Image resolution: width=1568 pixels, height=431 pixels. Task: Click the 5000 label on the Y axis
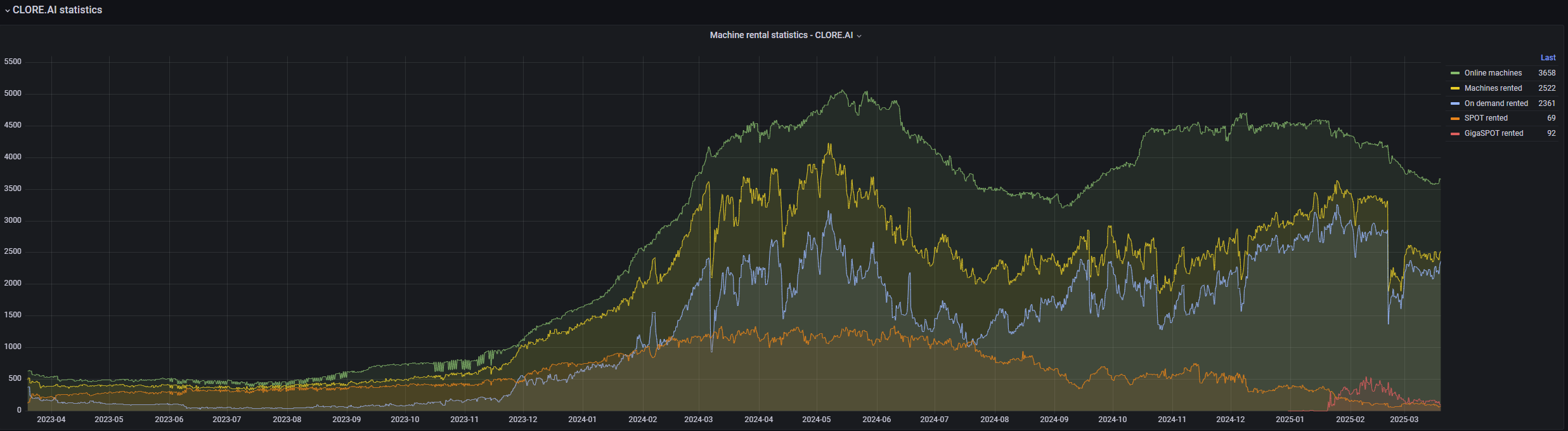(x=13, y=93)
